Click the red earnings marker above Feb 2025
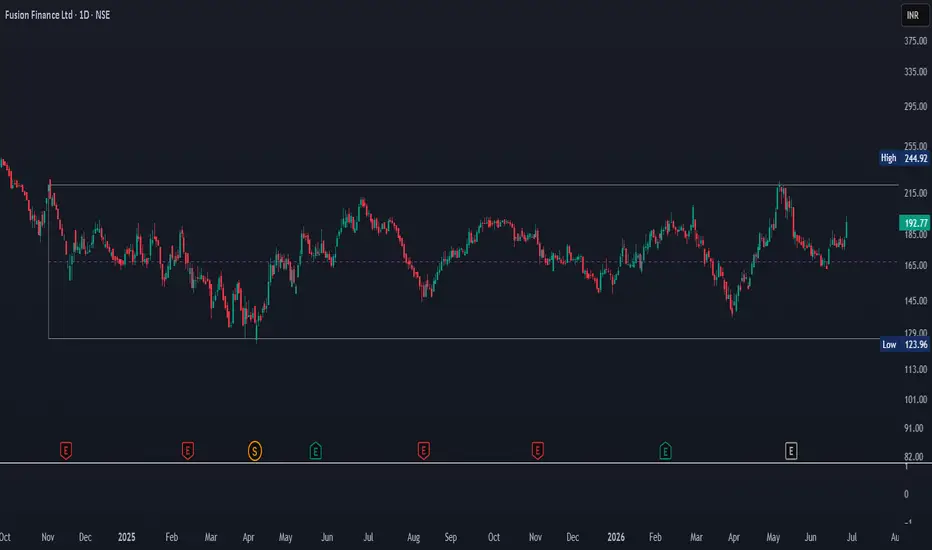 click(x=188, y=451)
